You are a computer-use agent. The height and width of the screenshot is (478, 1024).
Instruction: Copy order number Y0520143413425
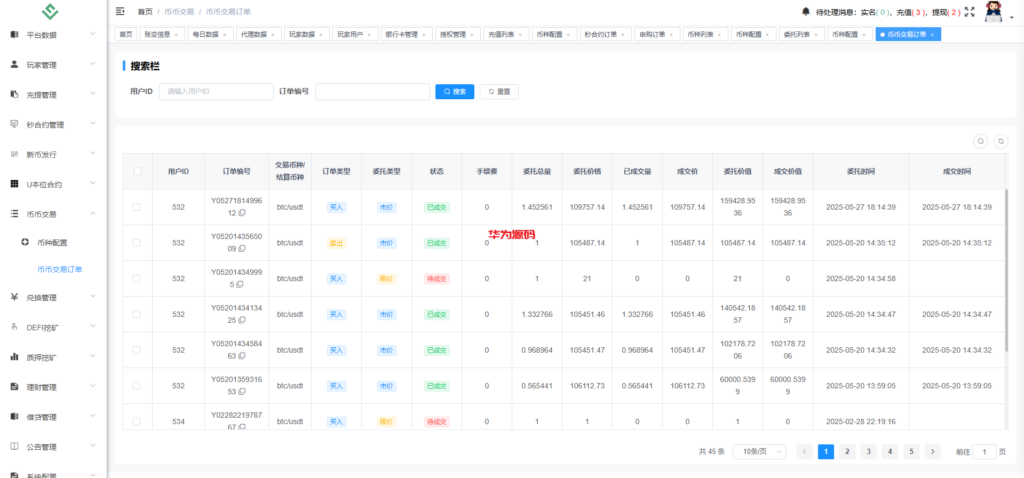pos(241,320)
